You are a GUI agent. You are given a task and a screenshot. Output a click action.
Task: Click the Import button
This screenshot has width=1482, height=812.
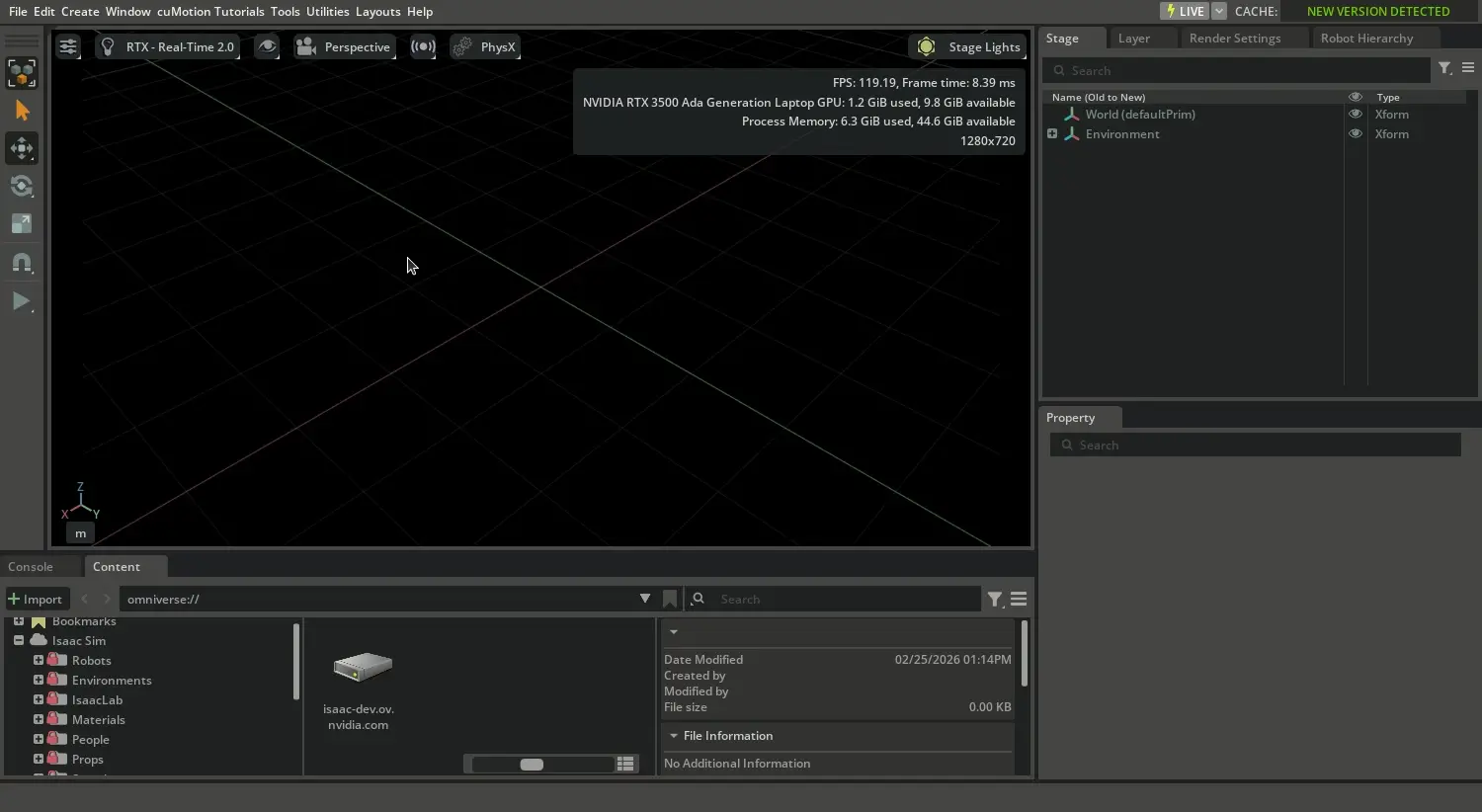[36, 599]
